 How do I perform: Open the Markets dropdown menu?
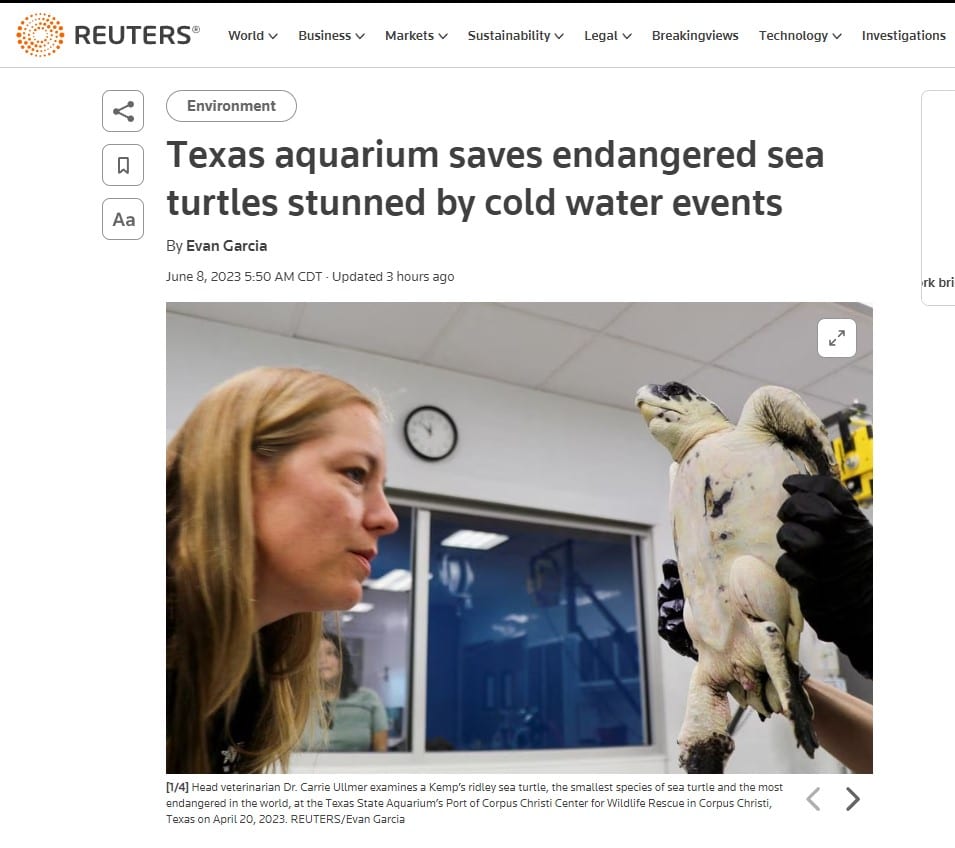click(416, 35)
